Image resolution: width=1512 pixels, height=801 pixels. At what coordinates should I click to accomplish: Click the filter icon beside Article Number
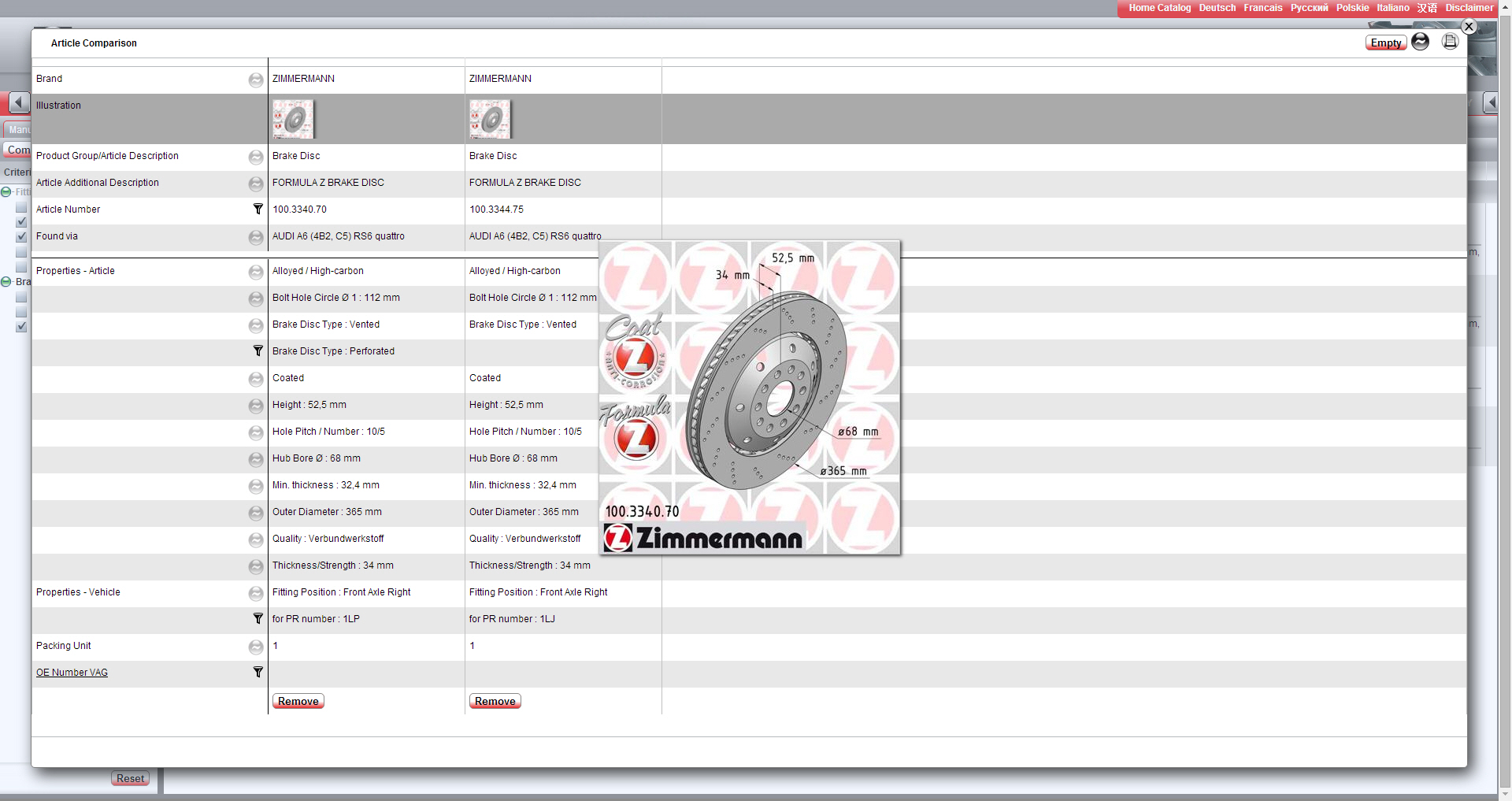258,210
